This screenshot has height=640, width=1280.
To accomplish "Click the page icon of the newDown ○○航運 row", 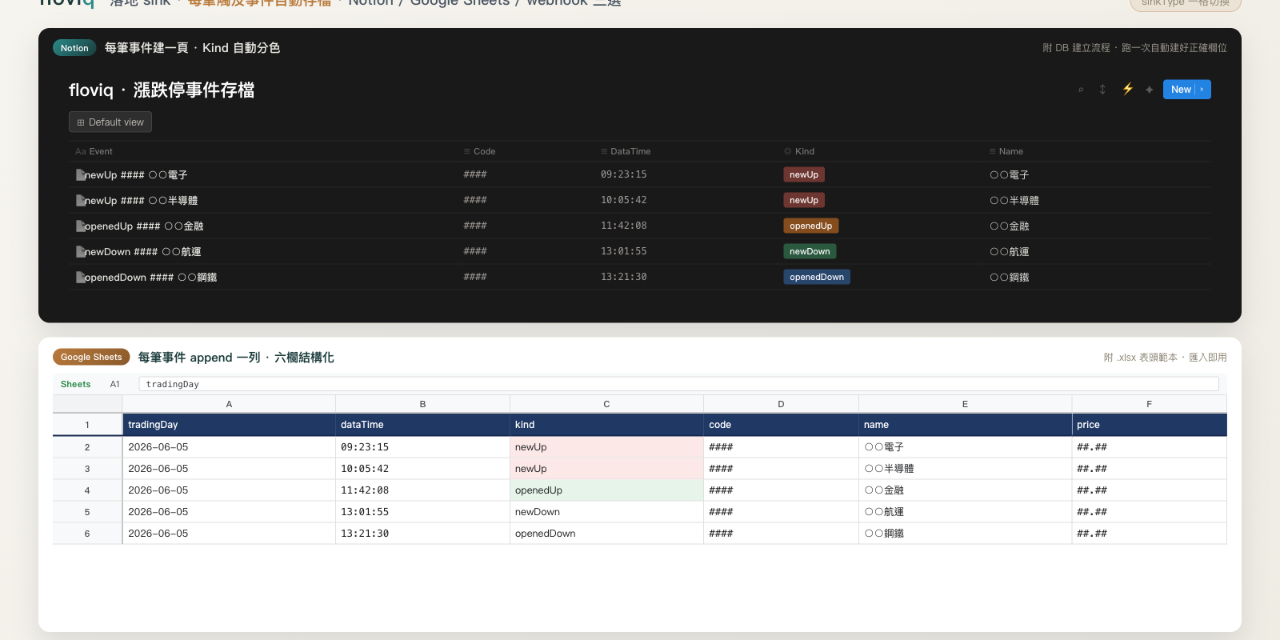I will (x=80, y=252).
